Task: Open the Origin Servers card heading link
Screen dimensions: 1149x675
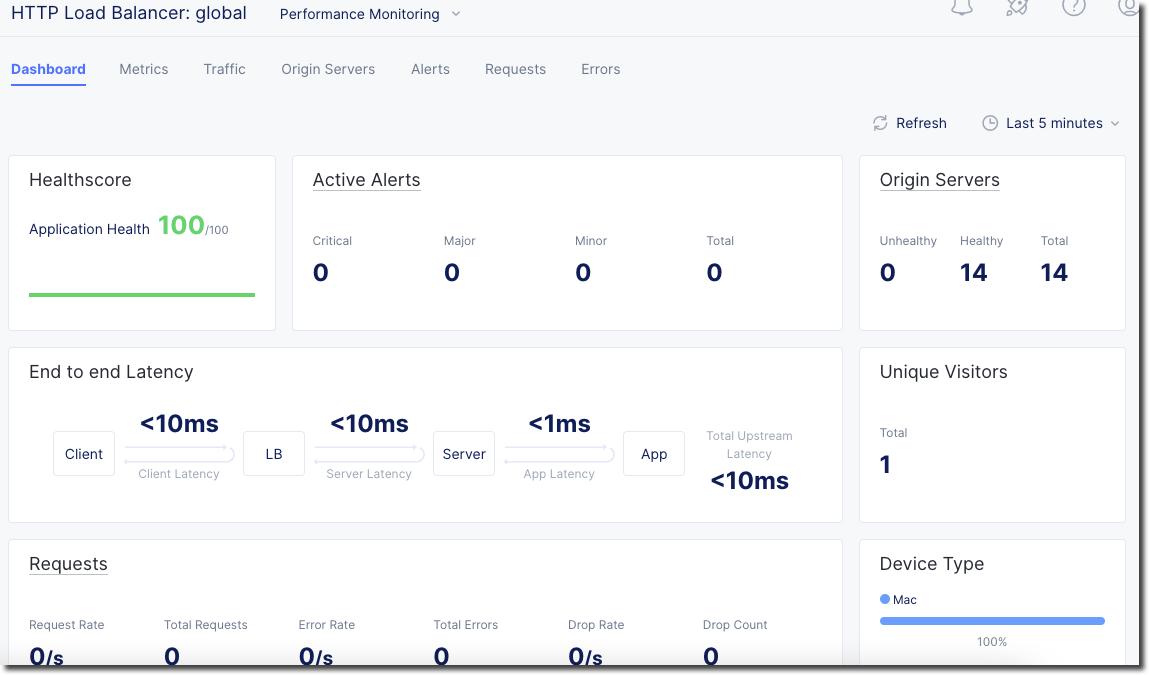Action: pos(939,180)
